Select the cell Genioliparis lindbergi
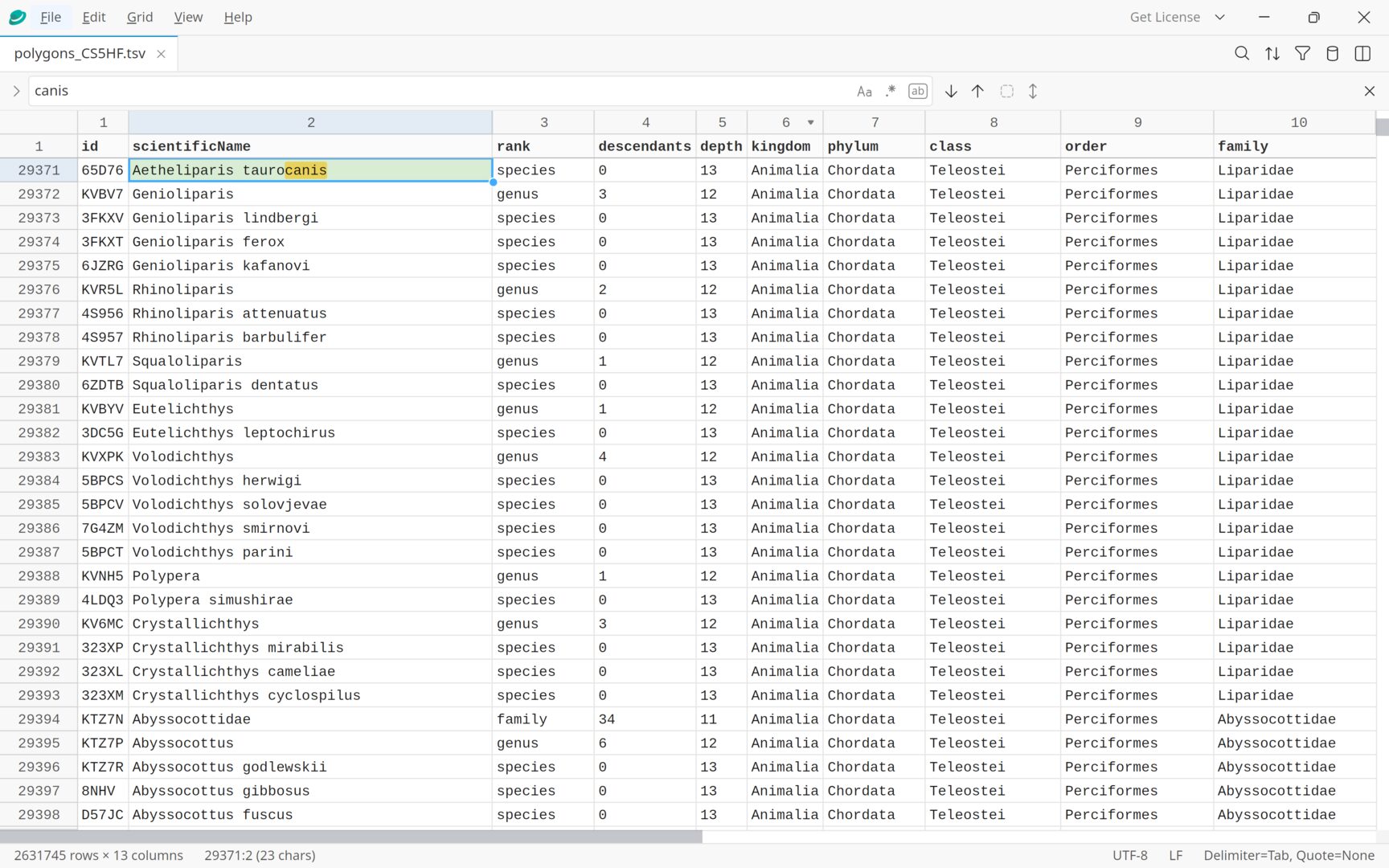 [310, 218]
